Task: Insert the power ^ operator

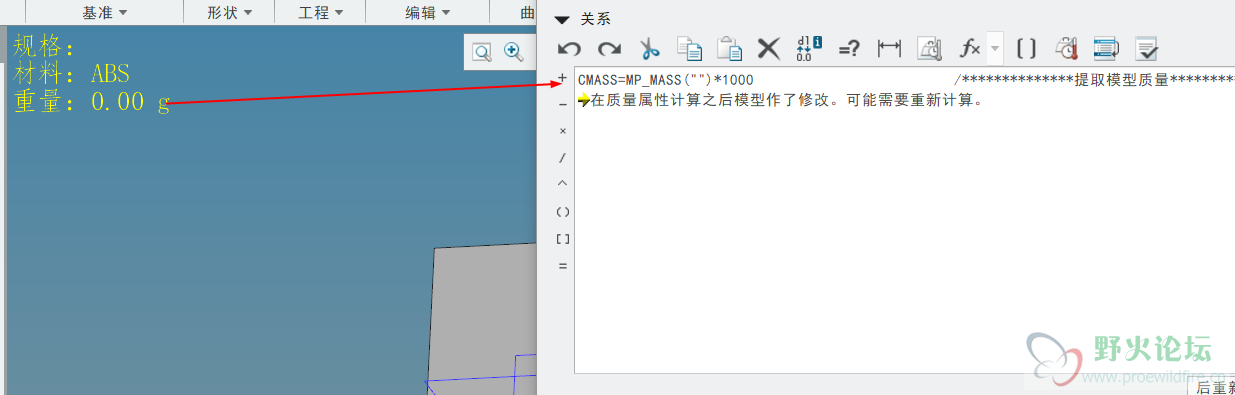Action: pyautogui.click(x=562, y=184)
